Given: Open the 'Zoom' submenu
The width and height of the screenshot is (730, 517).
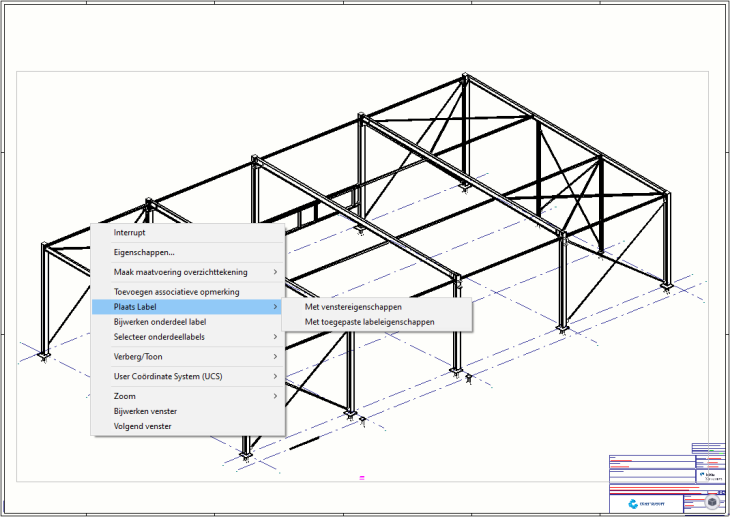Looking at the screenshot, I should [125, 396].
